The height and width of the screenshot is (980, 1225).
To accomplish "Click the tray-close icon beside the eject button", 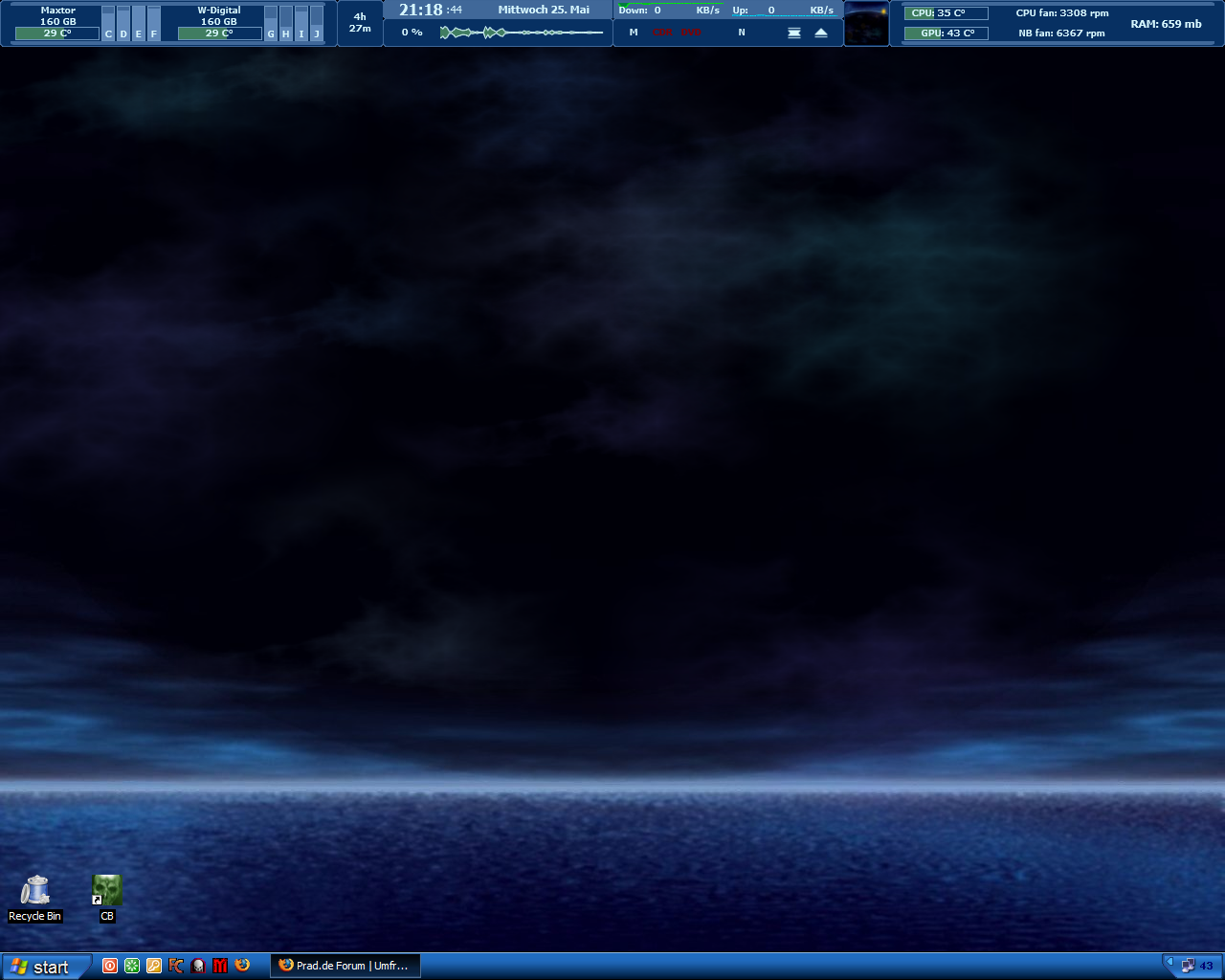I will pos(794,33).
